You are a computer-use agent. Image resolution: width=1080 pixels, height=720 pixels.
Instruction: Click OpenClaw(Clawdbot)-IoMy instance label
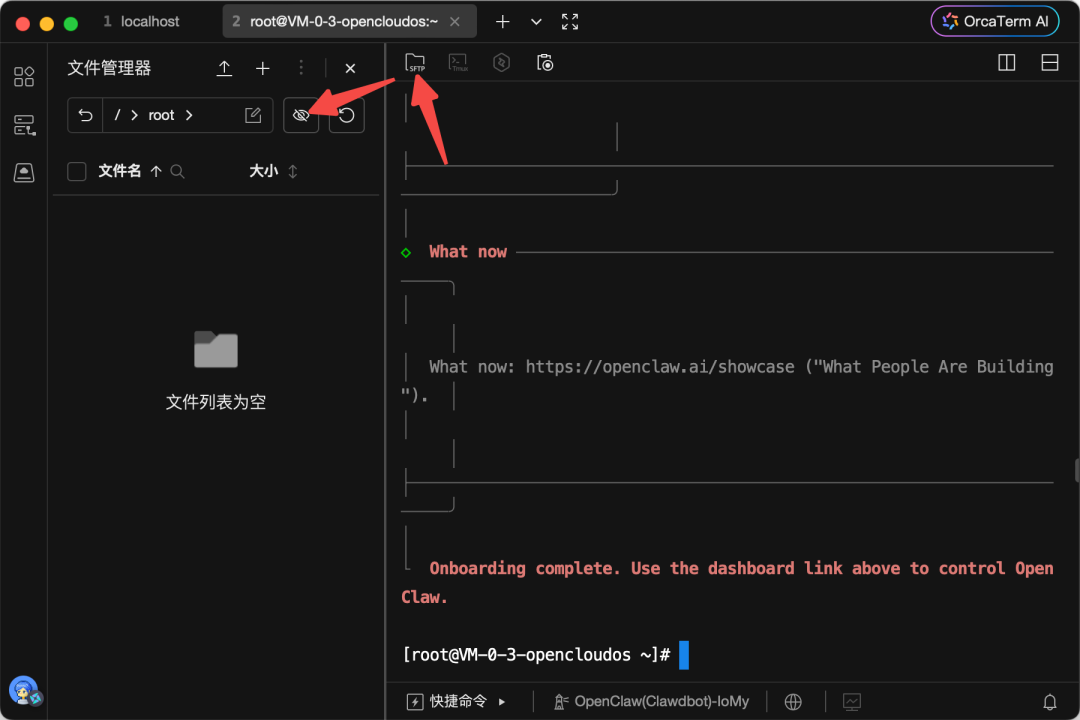652,701
